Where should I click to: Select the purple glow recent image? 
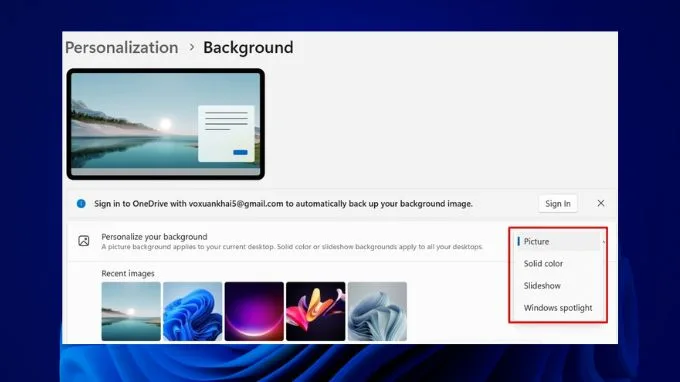tap(254, 311)
